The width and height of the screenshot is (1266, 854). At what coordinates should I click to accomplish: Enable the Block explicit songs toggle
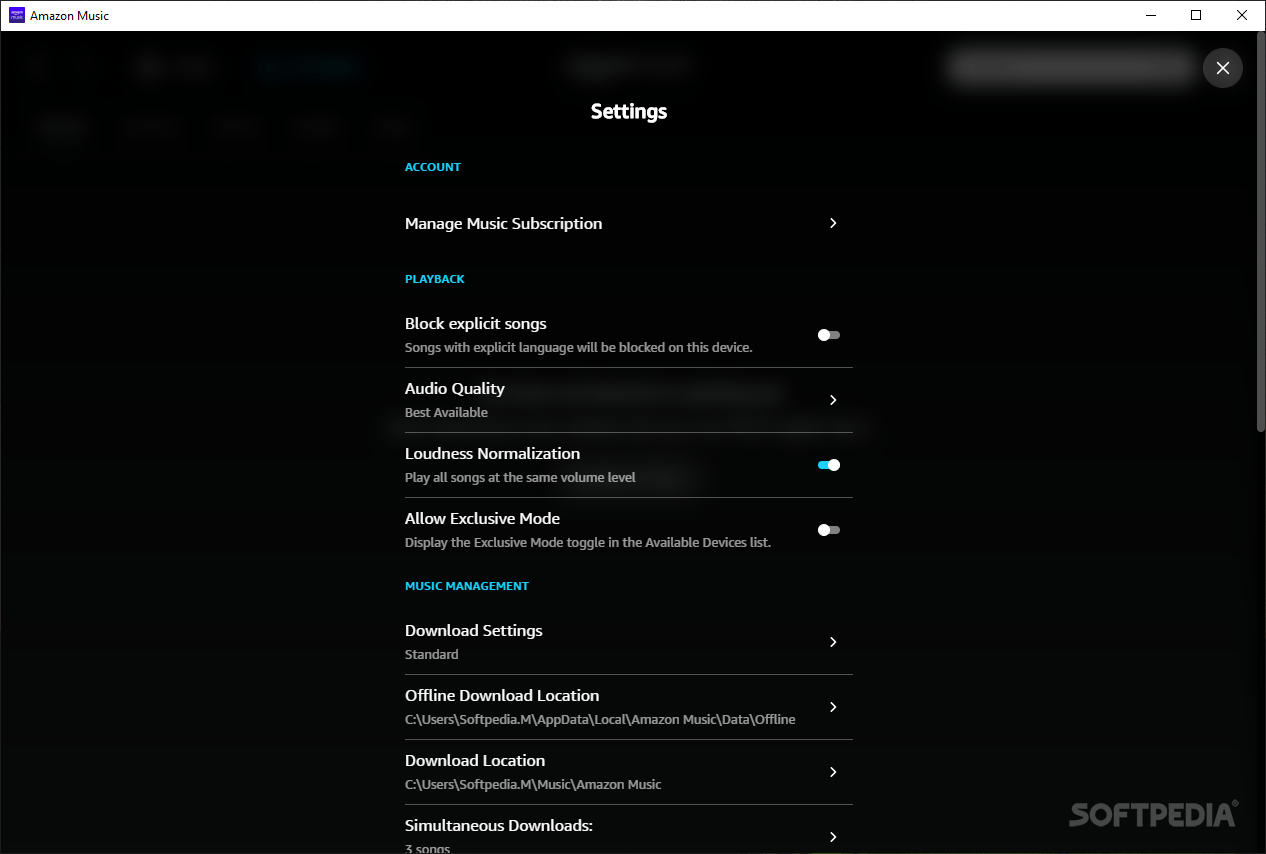pyautogui.click(x=828, y=335)
